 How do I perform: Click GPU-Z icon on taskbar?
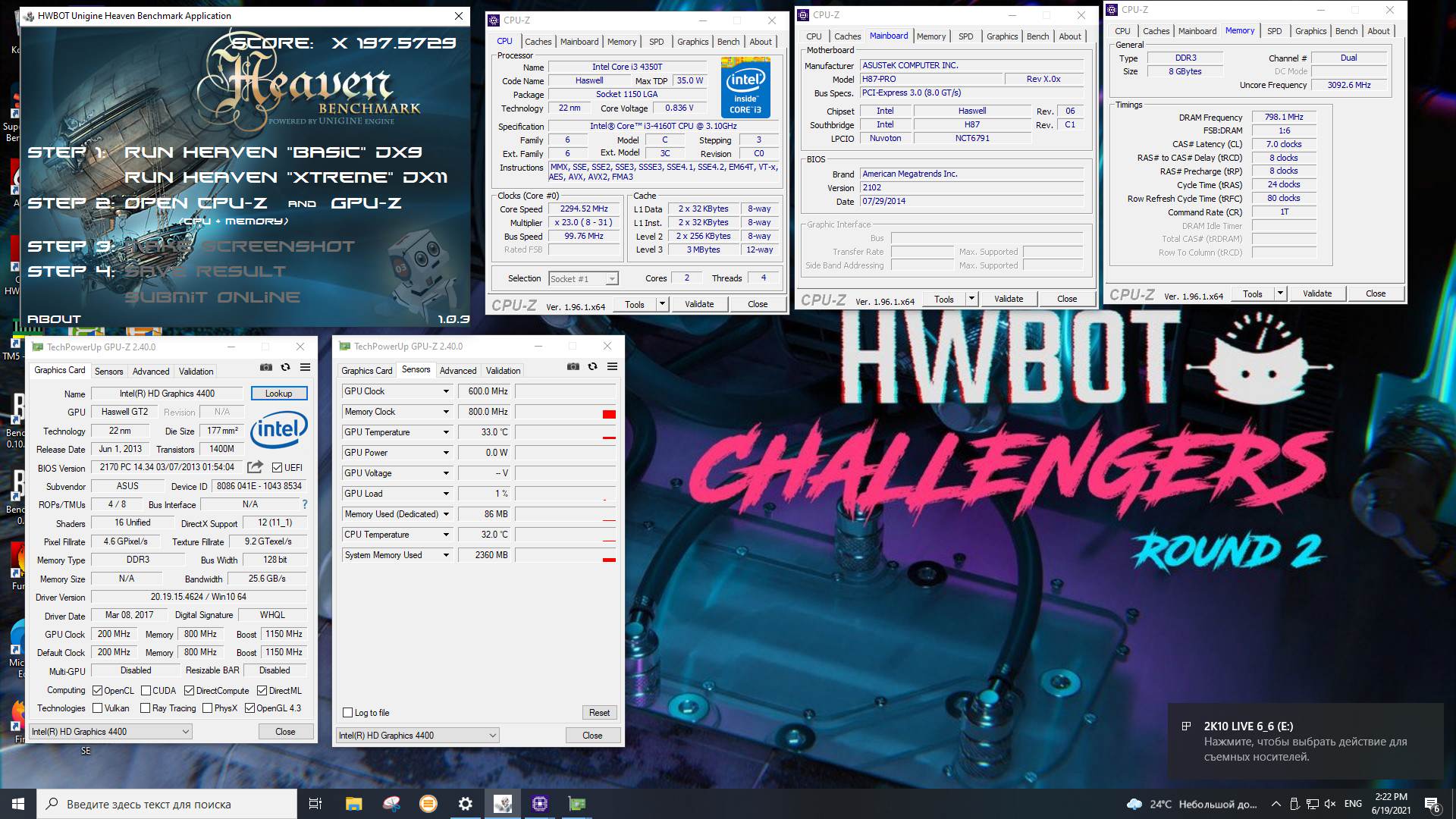coord(577,804)
